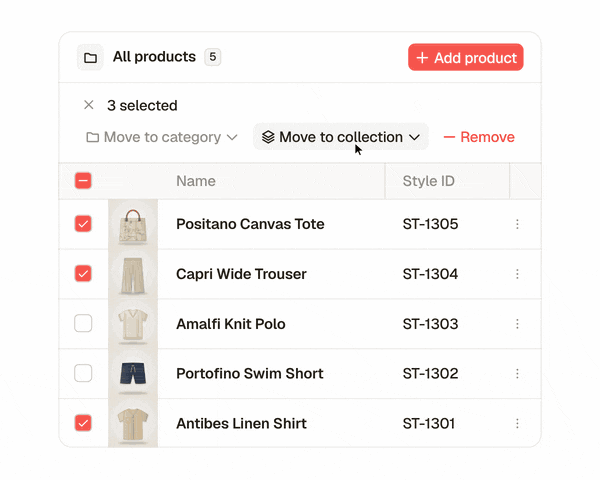Click the Amalfi Knit Polo name
600x480 pixels.
[x=231, y=324]
